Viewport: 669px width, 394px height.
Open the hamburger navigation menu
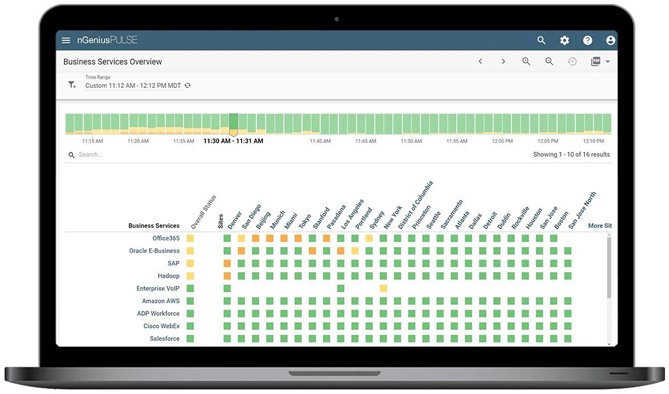[66, 40]
